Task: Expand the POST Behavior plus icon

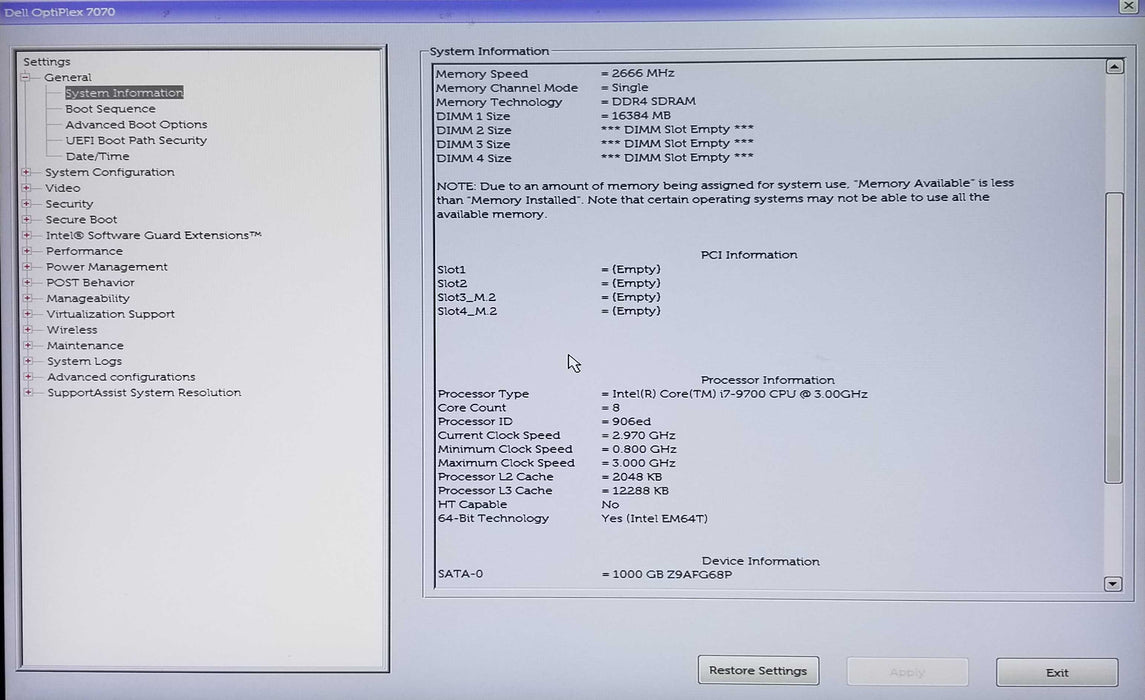Action: (x=27, y=282)
